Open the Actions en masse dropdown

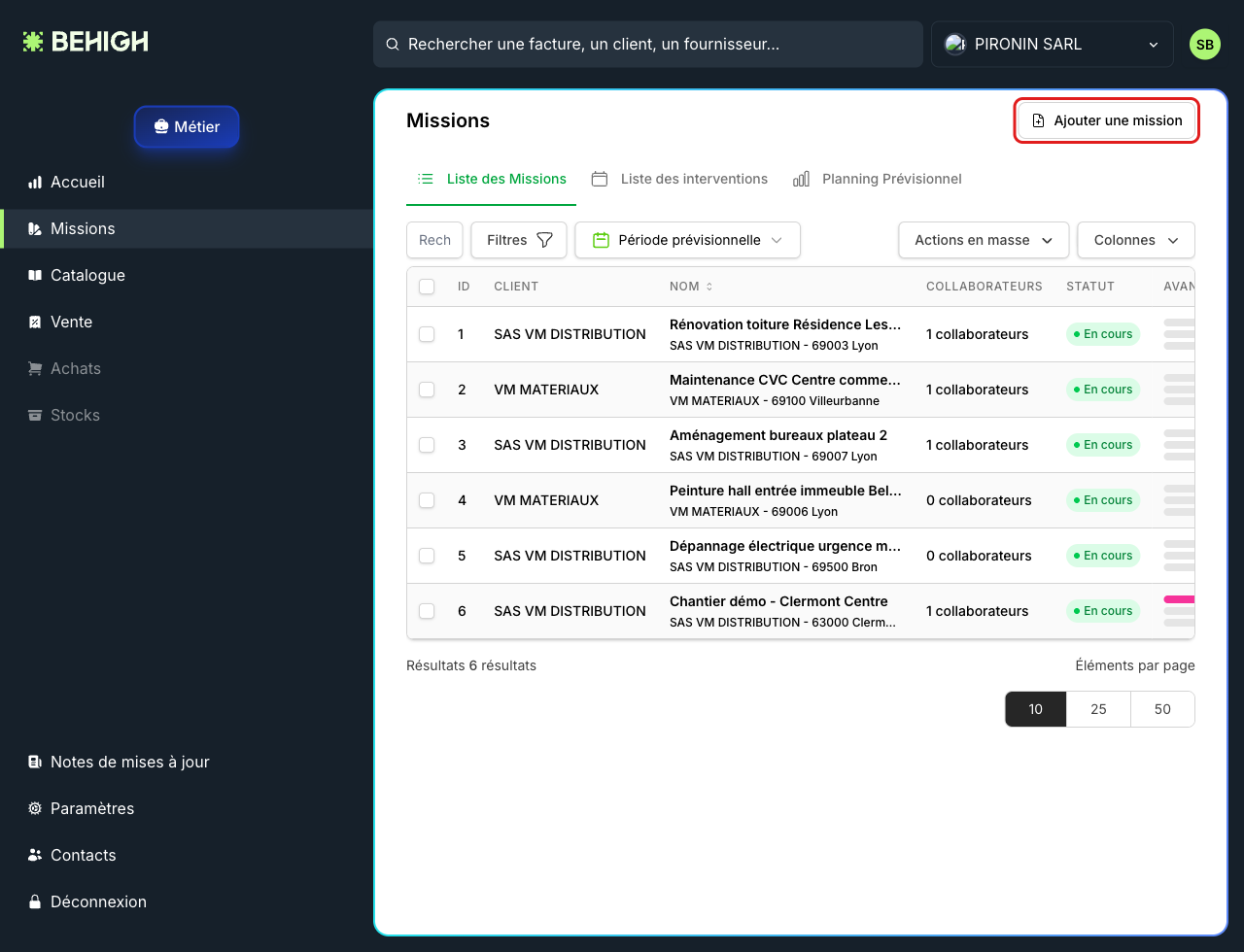[984, 240]
